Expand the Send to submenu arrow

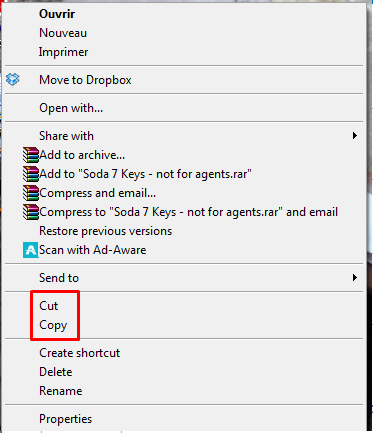pos(355,278)
